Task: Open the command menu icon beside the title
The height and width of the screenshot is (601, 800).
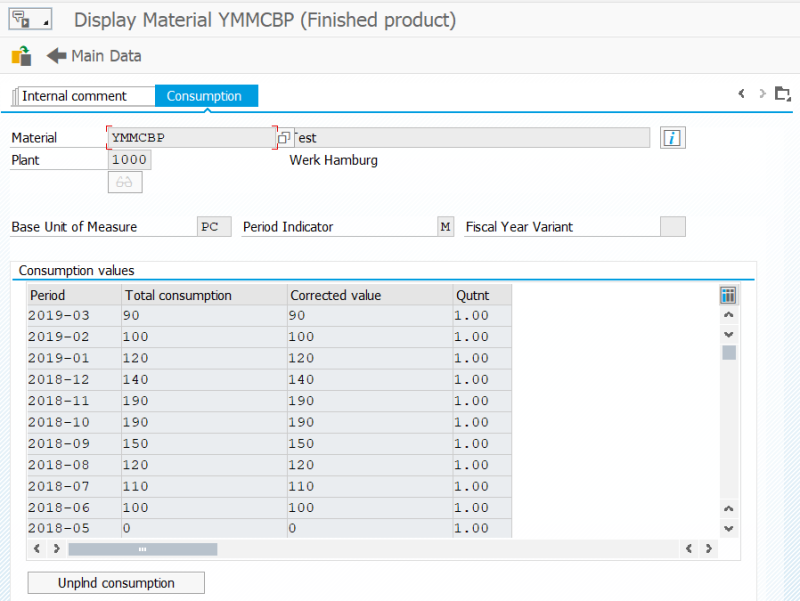Action: 30,19
